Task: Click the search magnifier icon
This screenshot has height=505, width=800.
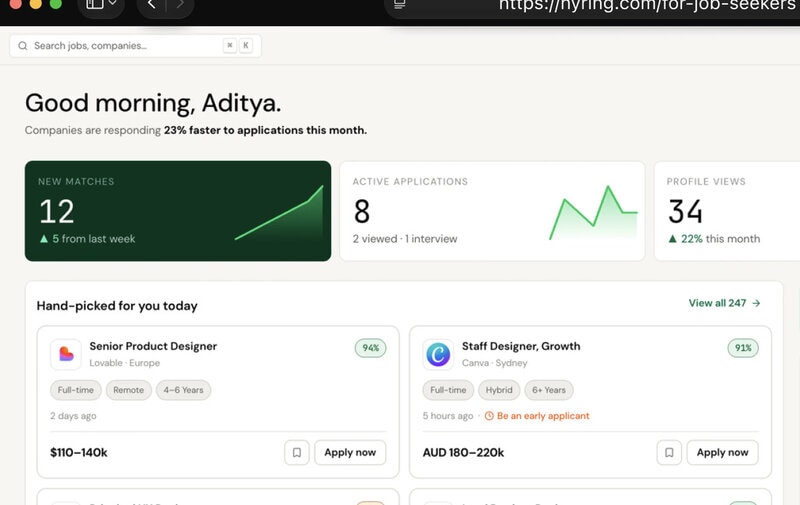Action: (22, 46)
